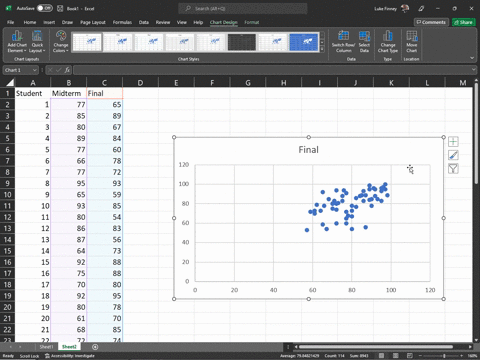Screen dimensions: 480x360
Task: Select the dark chart style thumbnail
Action: (242, 42)
